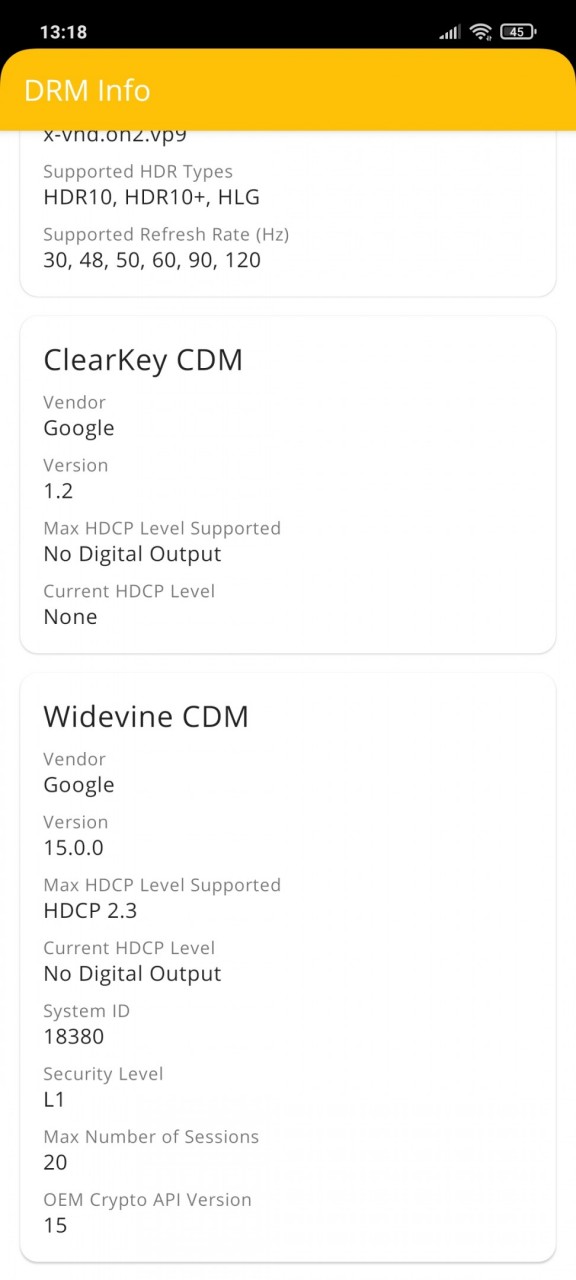Tap Widevine Current HDCP Level value
The width and height of the screenshot is (576, 1280).
[132, 974]
